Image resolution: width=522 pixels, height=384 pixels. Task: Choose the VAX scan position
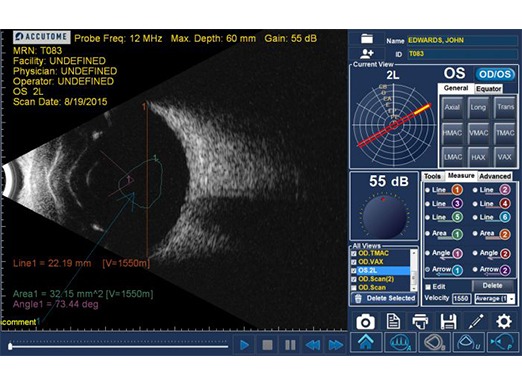[x=505, y=157]
